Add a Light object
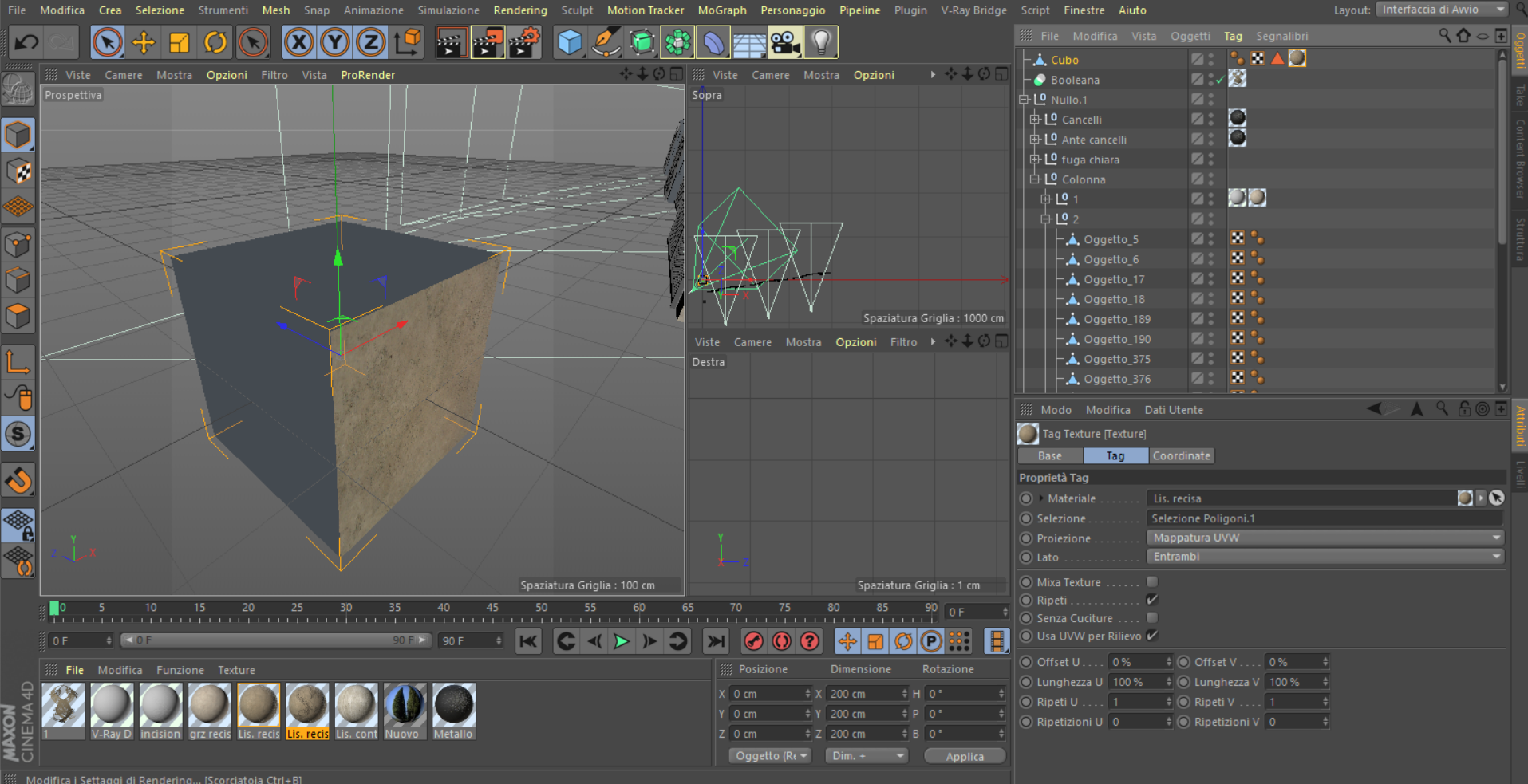Image resolution: width=1528 pixels, height=784 pixels. (820, 42)
